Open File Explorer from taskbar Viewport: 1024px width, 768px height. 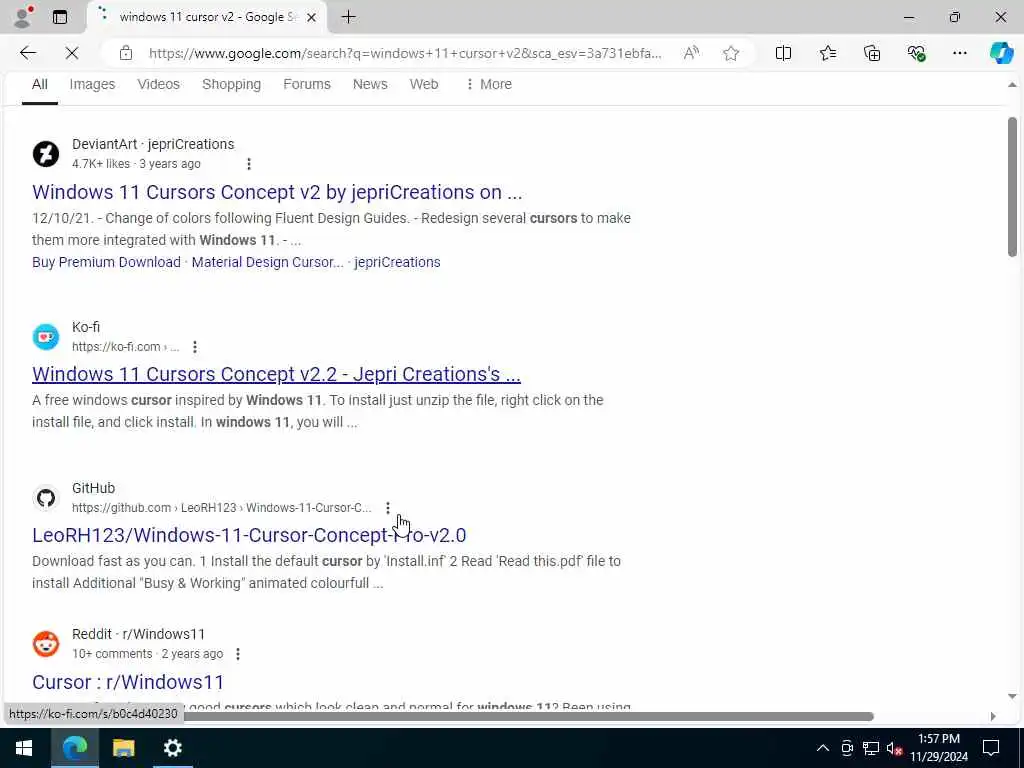click(x=123, y=748)
